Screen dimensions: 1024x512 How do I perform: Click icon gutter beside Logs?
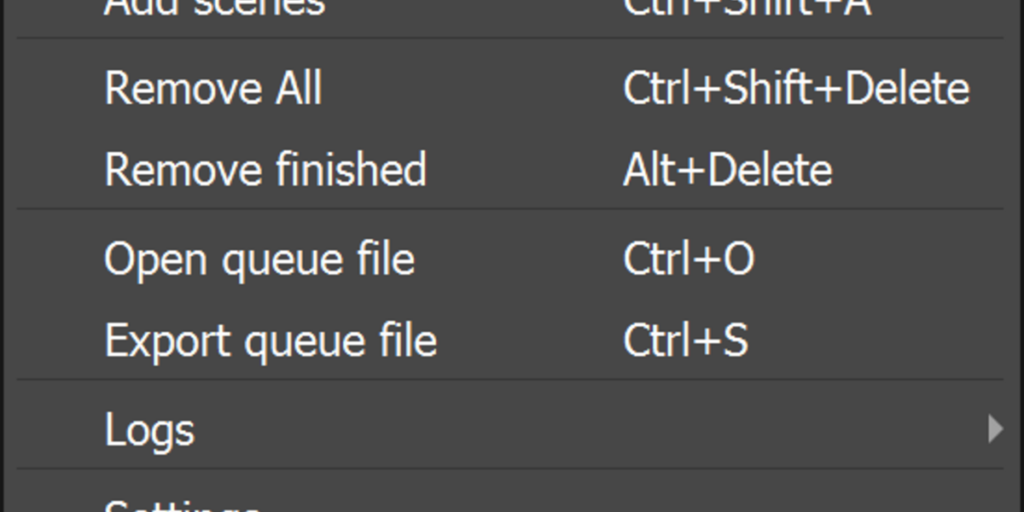57,429
